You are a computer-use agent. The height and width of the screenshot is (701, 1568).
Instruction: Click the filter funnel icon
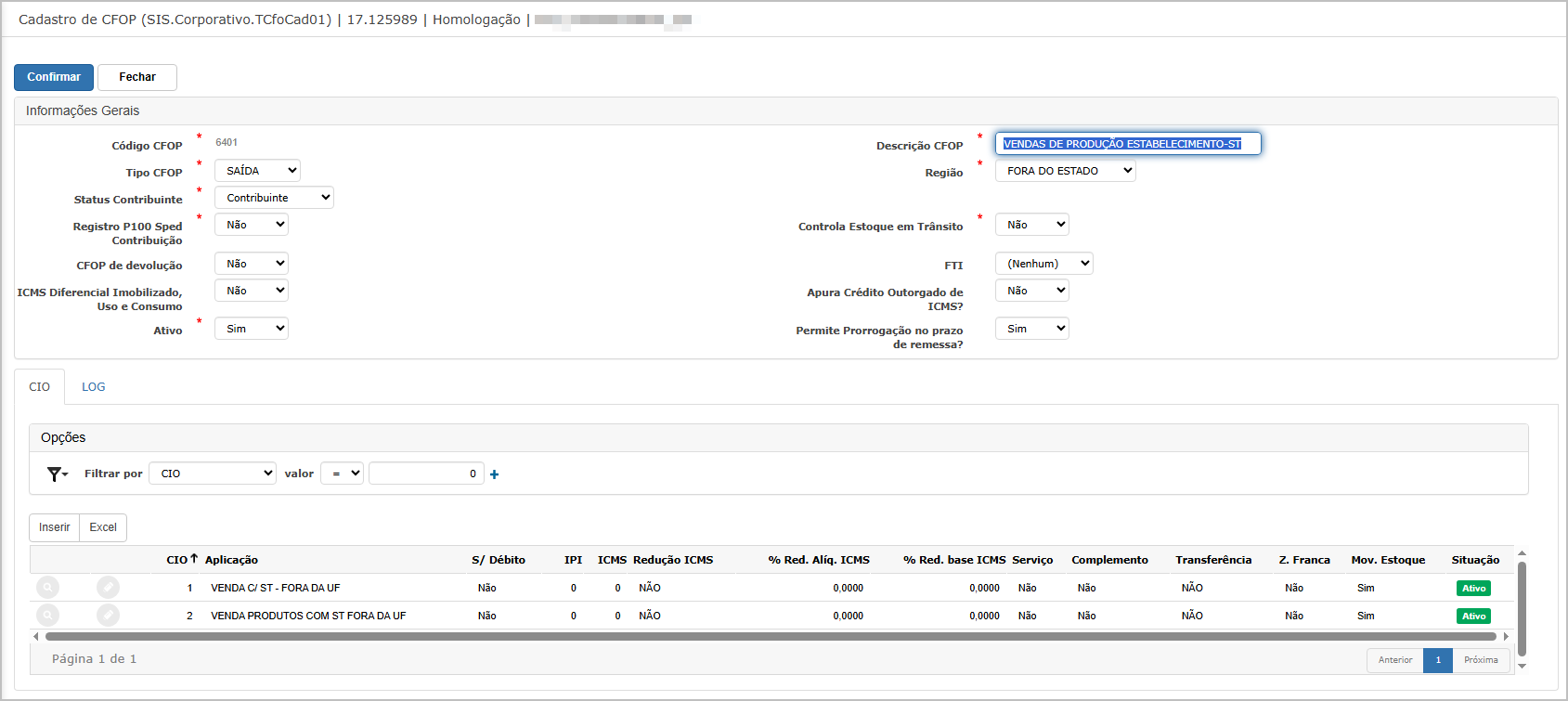tap(56, 474)
